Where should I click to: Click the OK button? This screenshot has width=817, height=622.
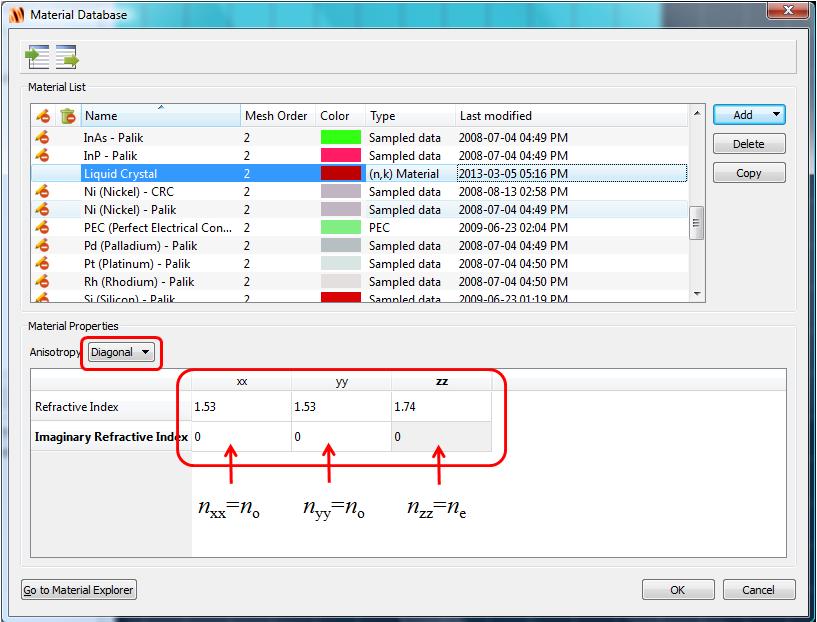click(x=678, y=590)
